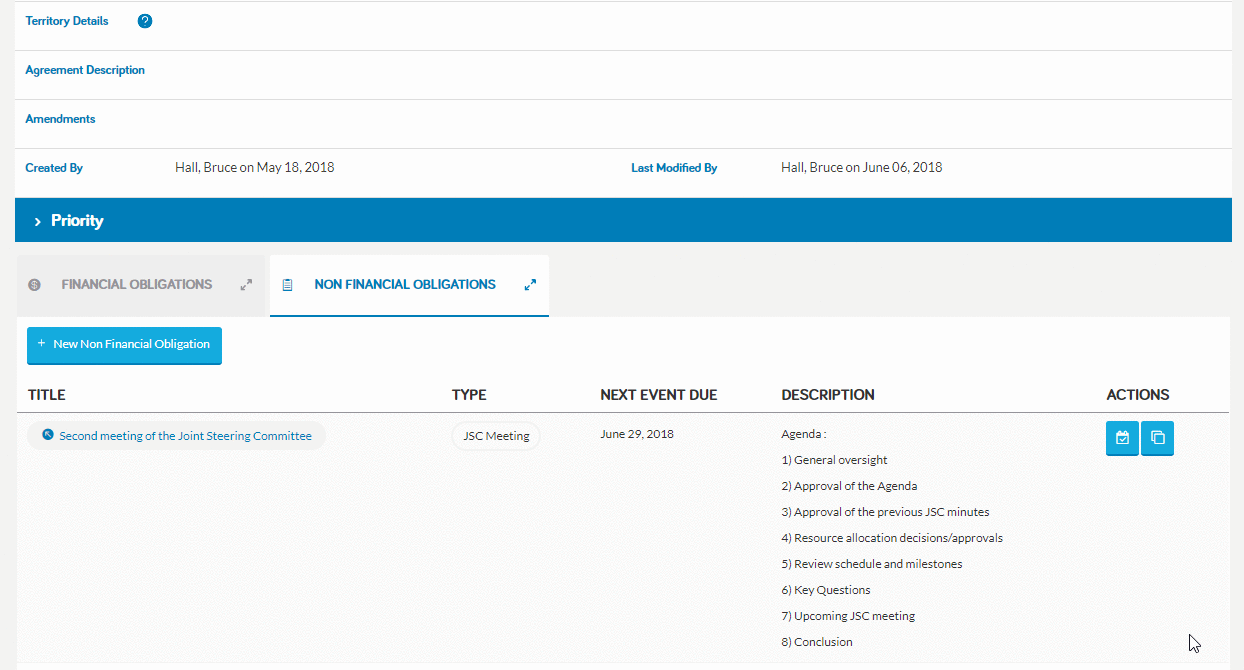
Task: Click Next Event Due column header
Action: tap(659, 395)
